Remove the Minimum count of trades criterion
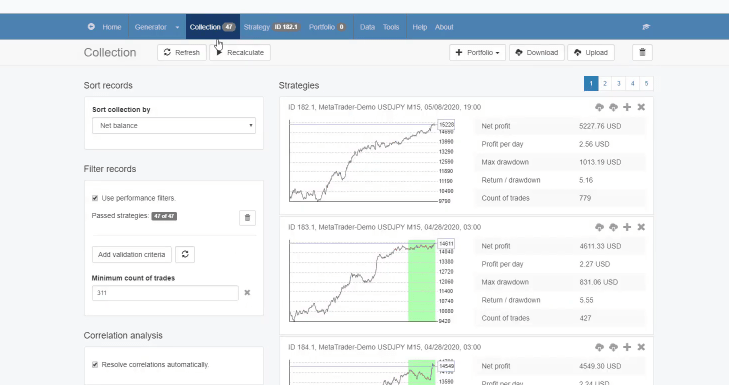 (247, 293)
